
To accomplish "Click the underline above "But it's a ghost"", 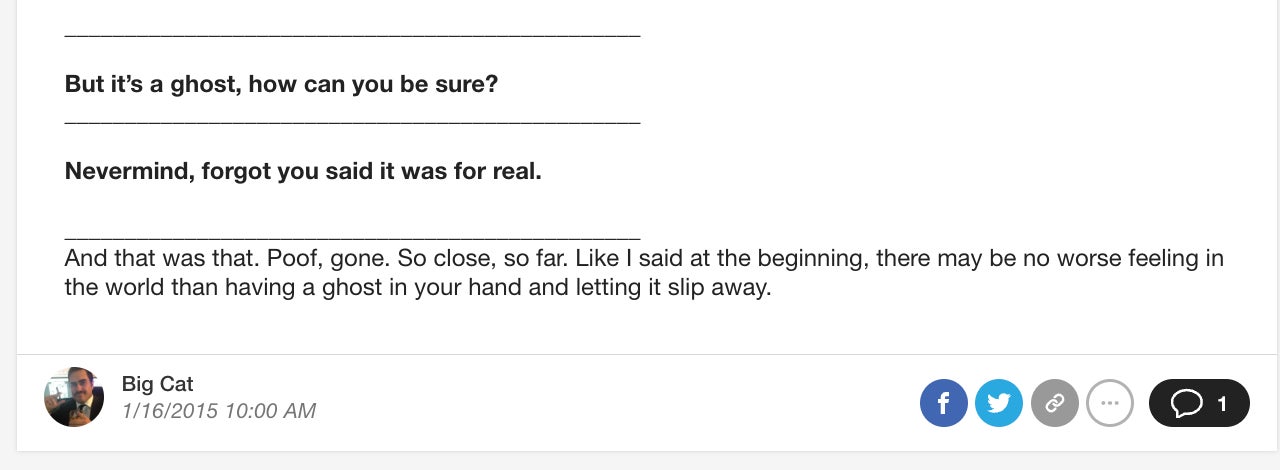I will 352,35.
